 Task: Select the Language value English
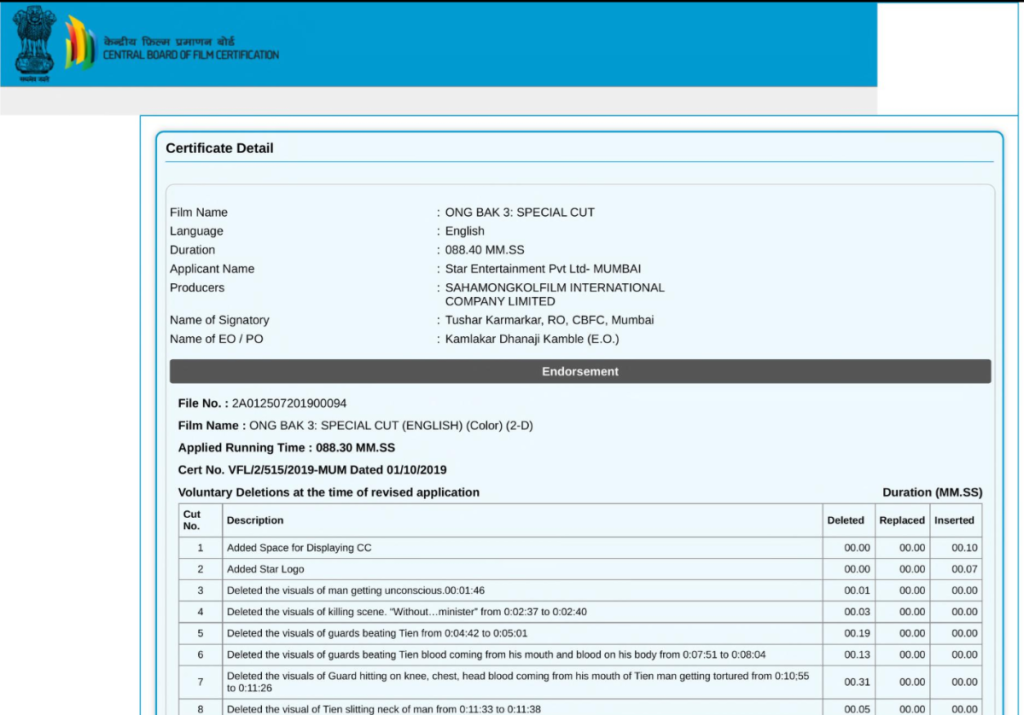[x=464, y=231]
